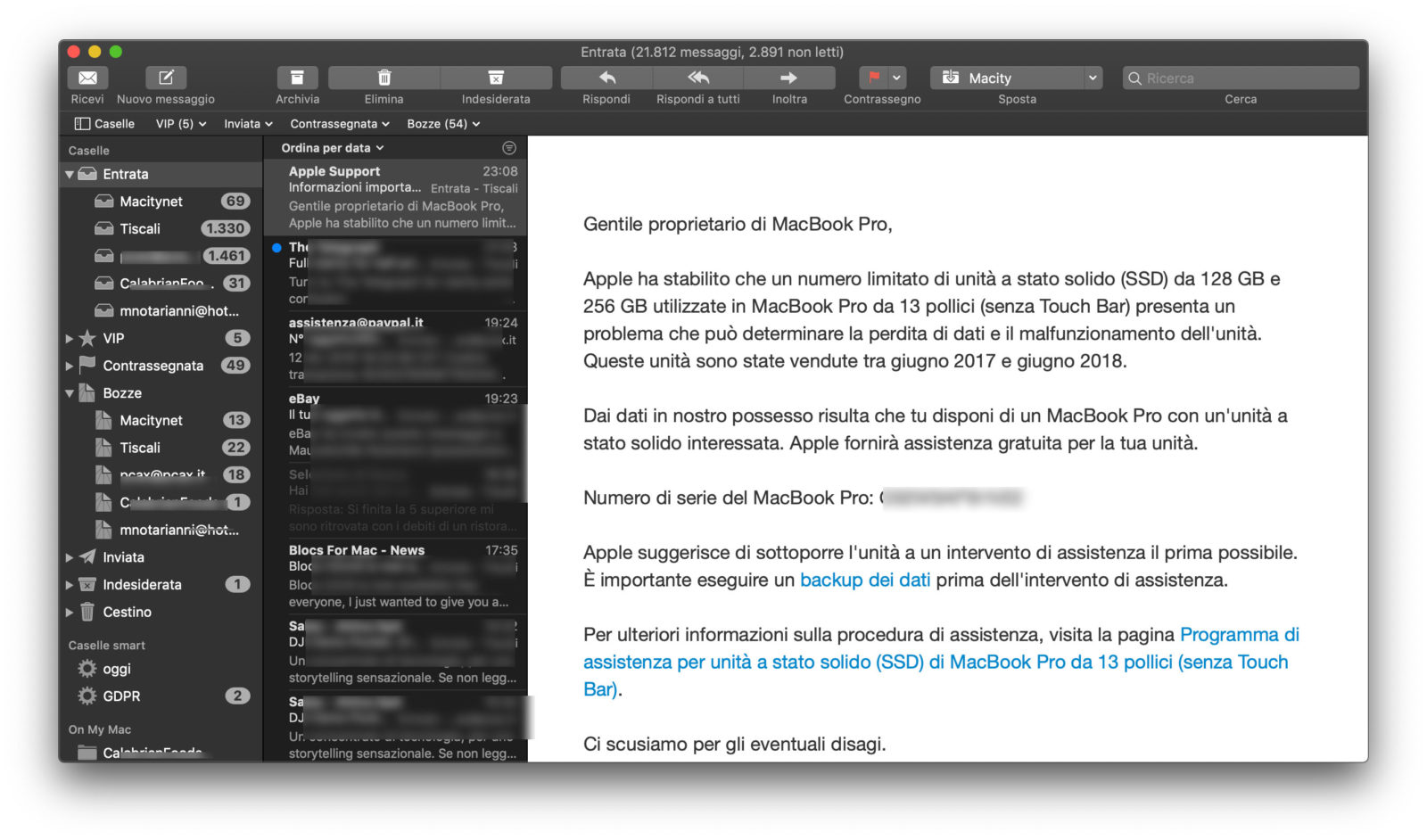Toggle the Caselle sidebar button
Screen dimensions: 1427x840
click(x=104, y=124)
